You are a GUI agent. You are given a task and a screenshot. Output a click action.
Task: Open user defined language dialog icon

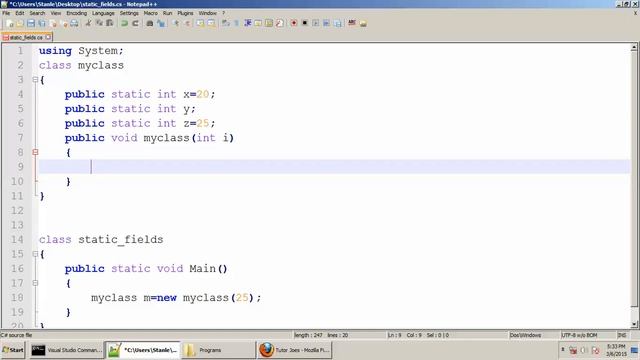click(x=258, y=23)
